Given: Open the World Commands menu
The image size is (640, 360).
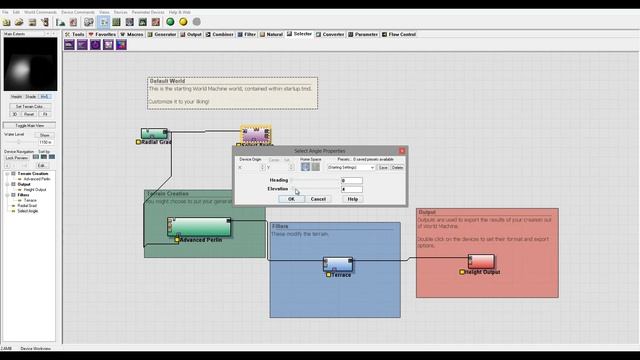Looking at the screenshot, I should click(x=40, y=12).
